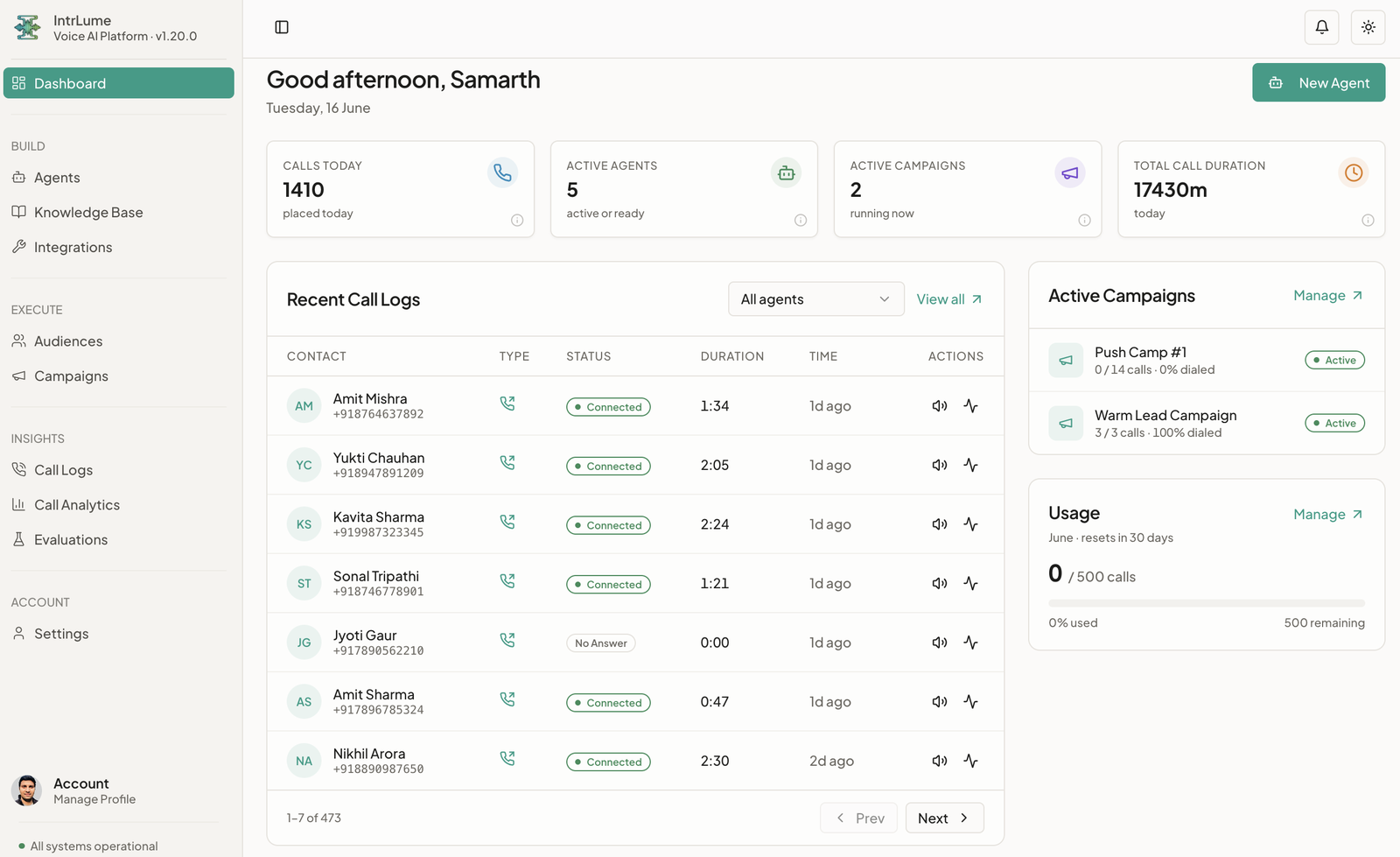Viewport: 1400px width, 857px height.
Task: Play audio for Jyoti Gaur call
Action: coord(940,643)
